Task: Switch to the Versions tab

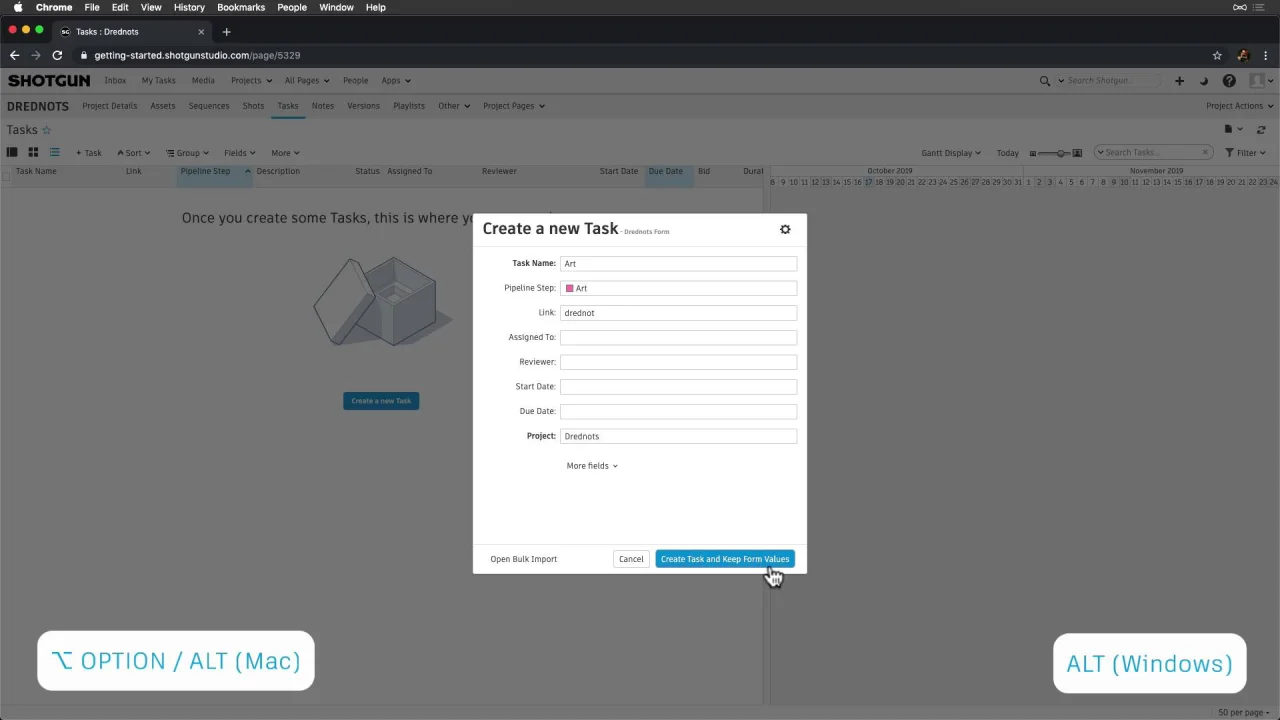Action: coord(363,106)
